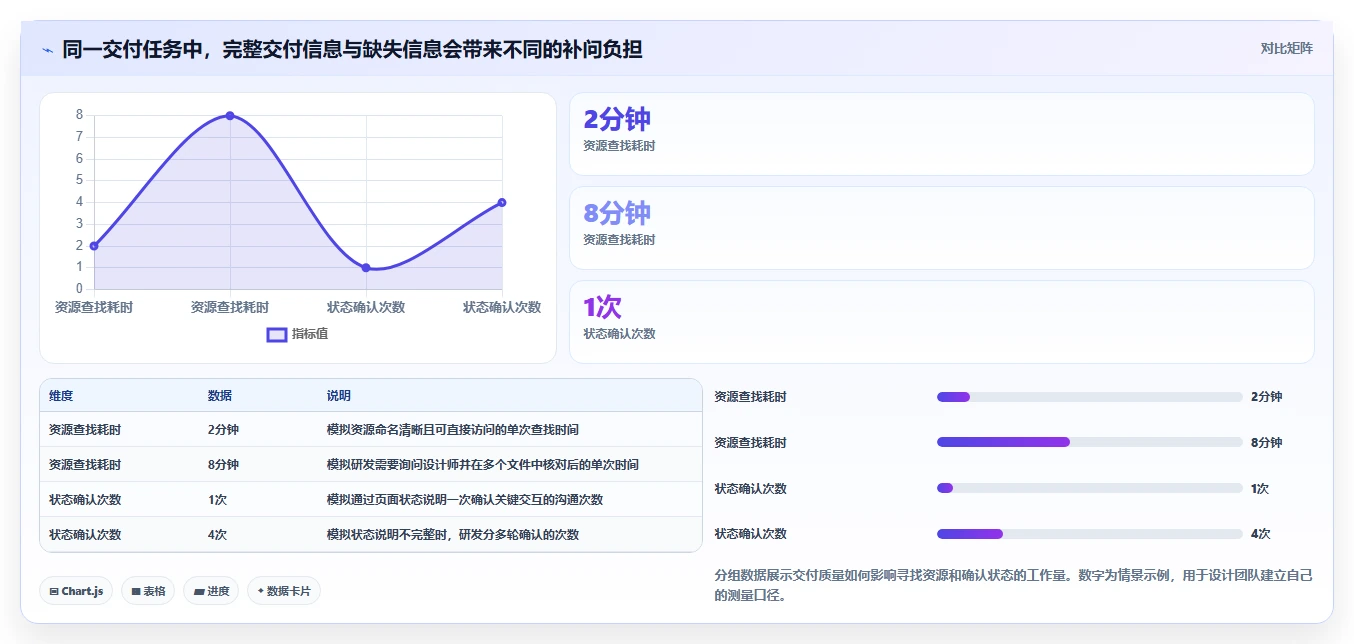The height and width of the screenshot is (644, 1354).
Task: Select the description starting 模拟研发需要询问设计师
Action: (483, 465)
